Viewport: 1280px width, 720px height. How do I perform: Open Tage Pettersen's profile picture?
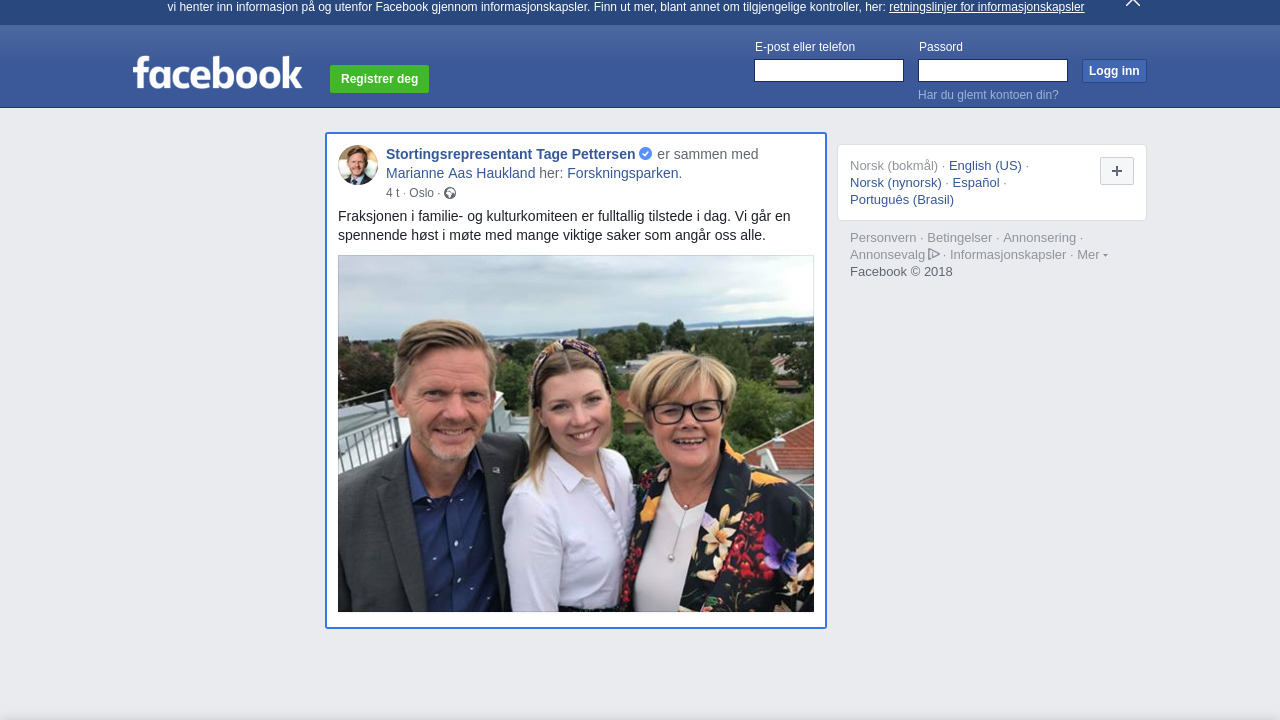click(x=358, y=165)
